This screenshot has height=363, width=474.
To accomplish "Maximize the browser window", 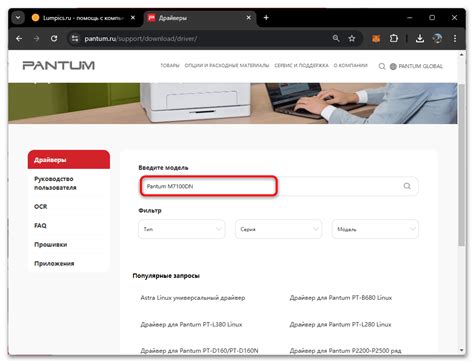I will pos(432,18).
